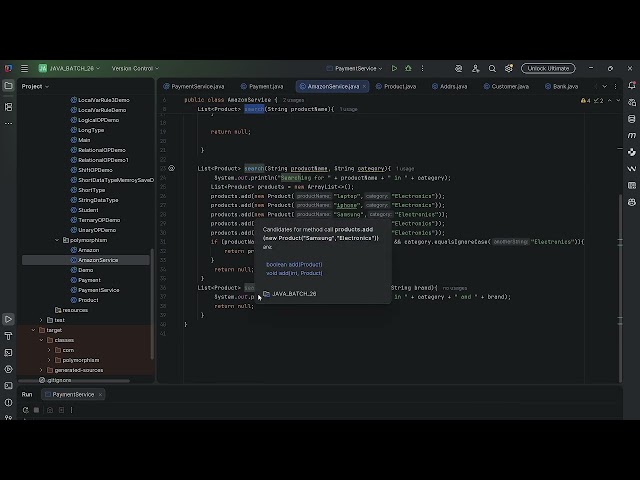The width and height of the screenshot is (640, 480).
Task: Choose boolean add(Product) candidate
Action: pyautogui.click(x=294, y=264)
